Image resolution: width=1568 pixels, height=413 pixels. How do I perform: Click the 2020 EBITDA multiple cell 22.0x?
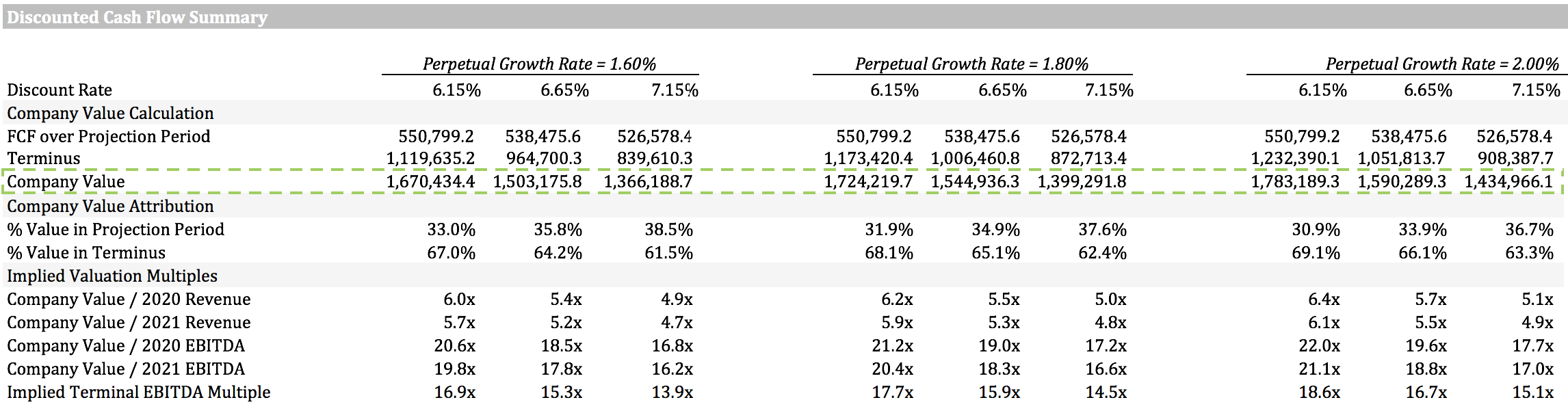point(1320,346)
